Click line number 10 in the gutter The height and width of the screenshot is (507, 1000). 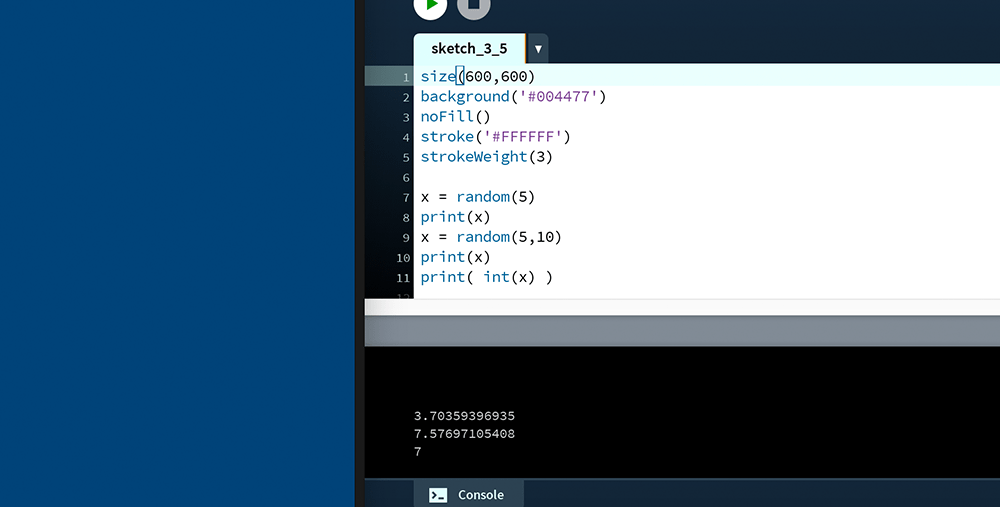(x=403, y=258)
